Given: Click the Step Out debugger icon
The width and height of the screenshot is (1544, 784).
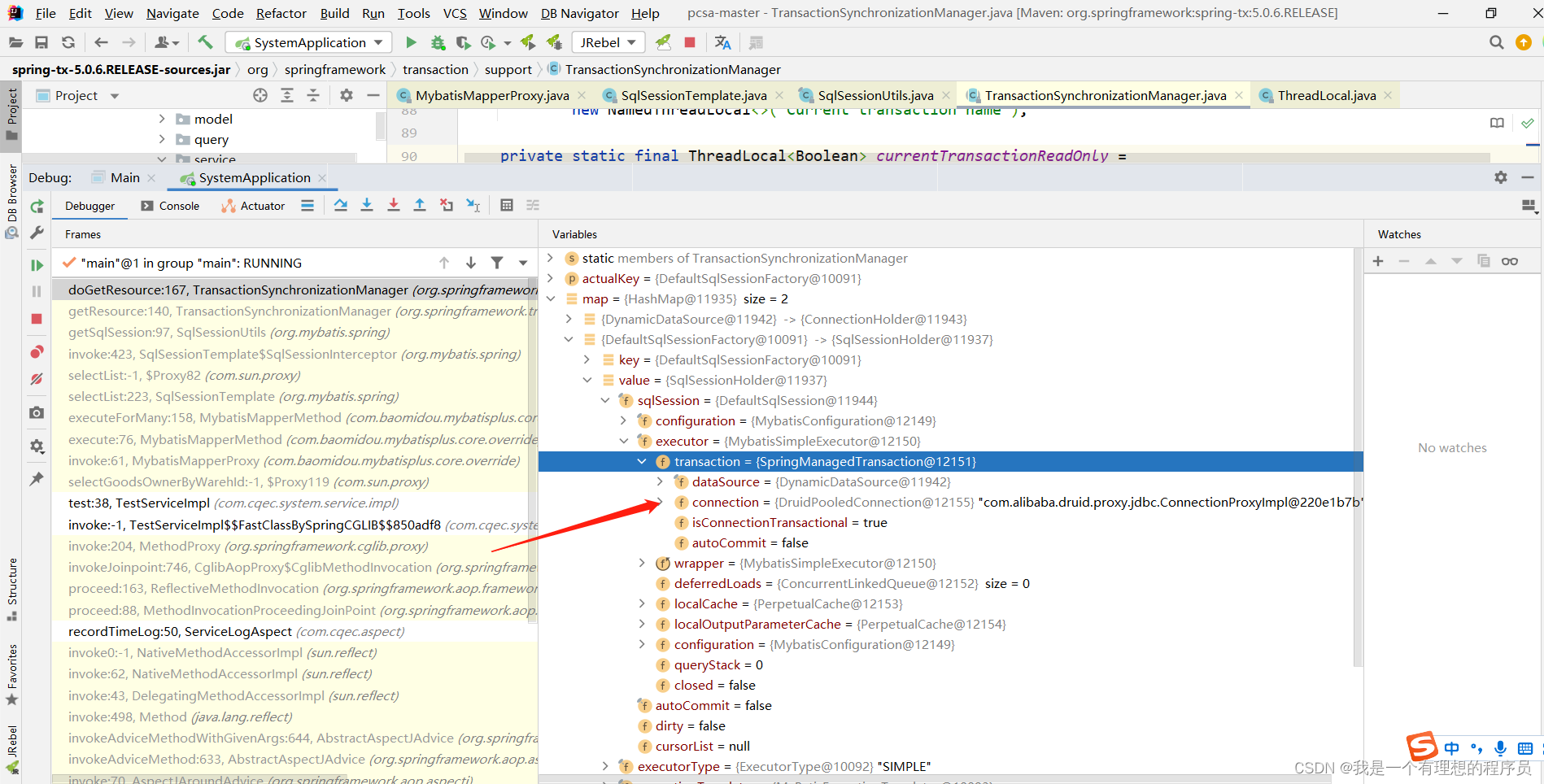Looking at the screenshot, I should 420,205.
